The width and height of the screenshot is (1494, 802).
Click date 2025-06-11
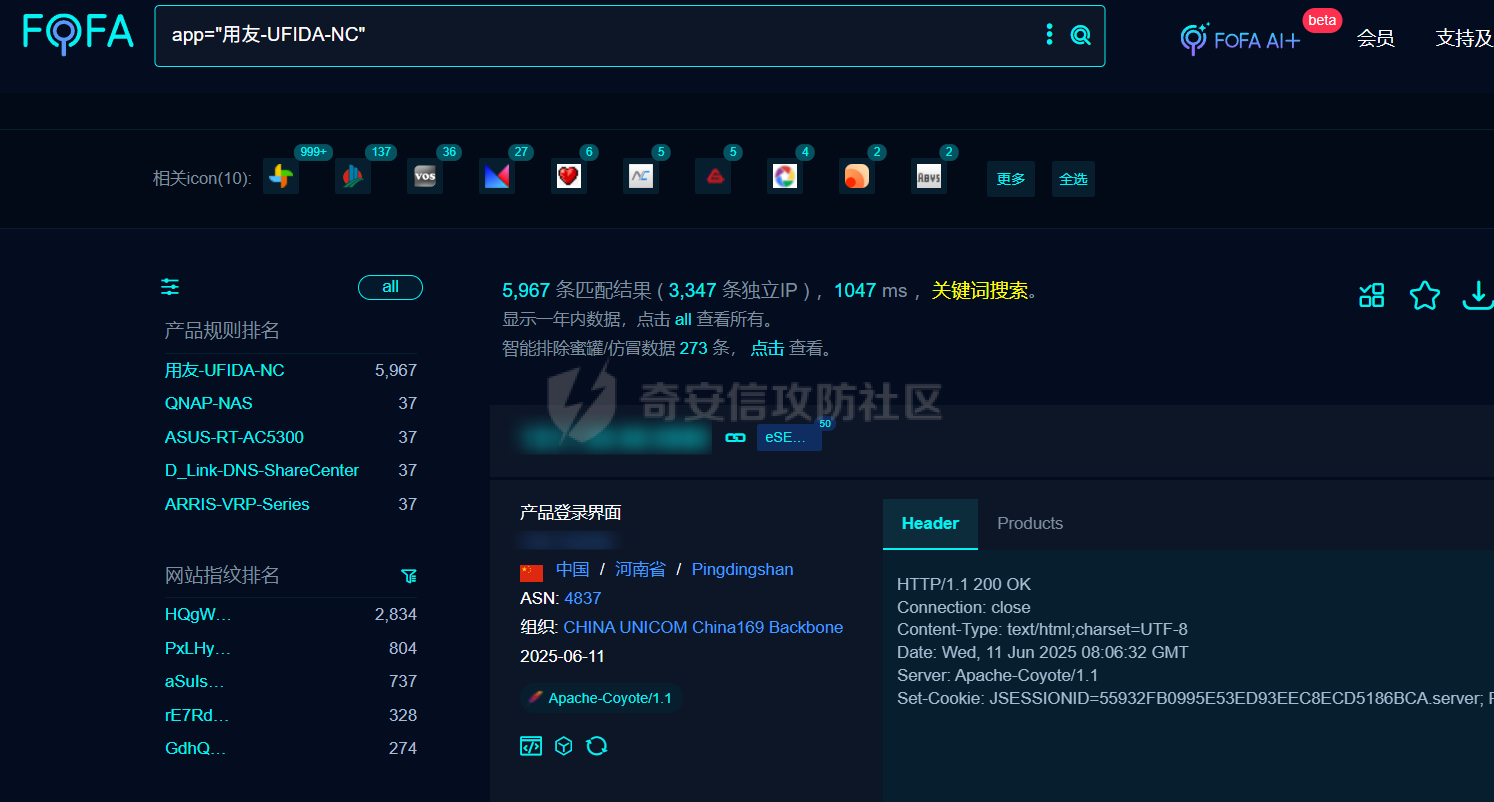(x=562, y=656)
